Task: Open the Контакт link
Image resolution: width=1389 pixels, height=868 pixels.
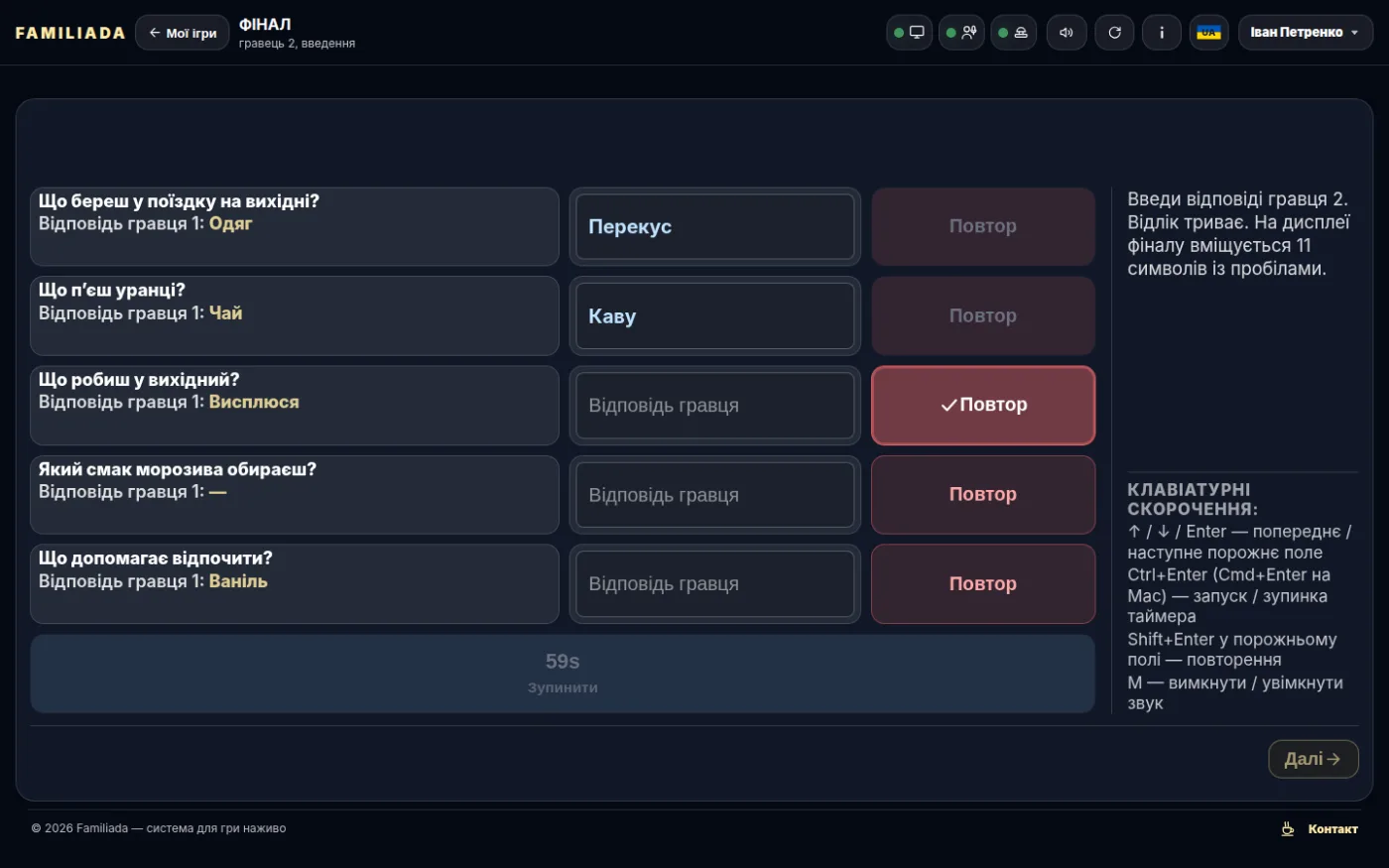Action: point(1332,829)
